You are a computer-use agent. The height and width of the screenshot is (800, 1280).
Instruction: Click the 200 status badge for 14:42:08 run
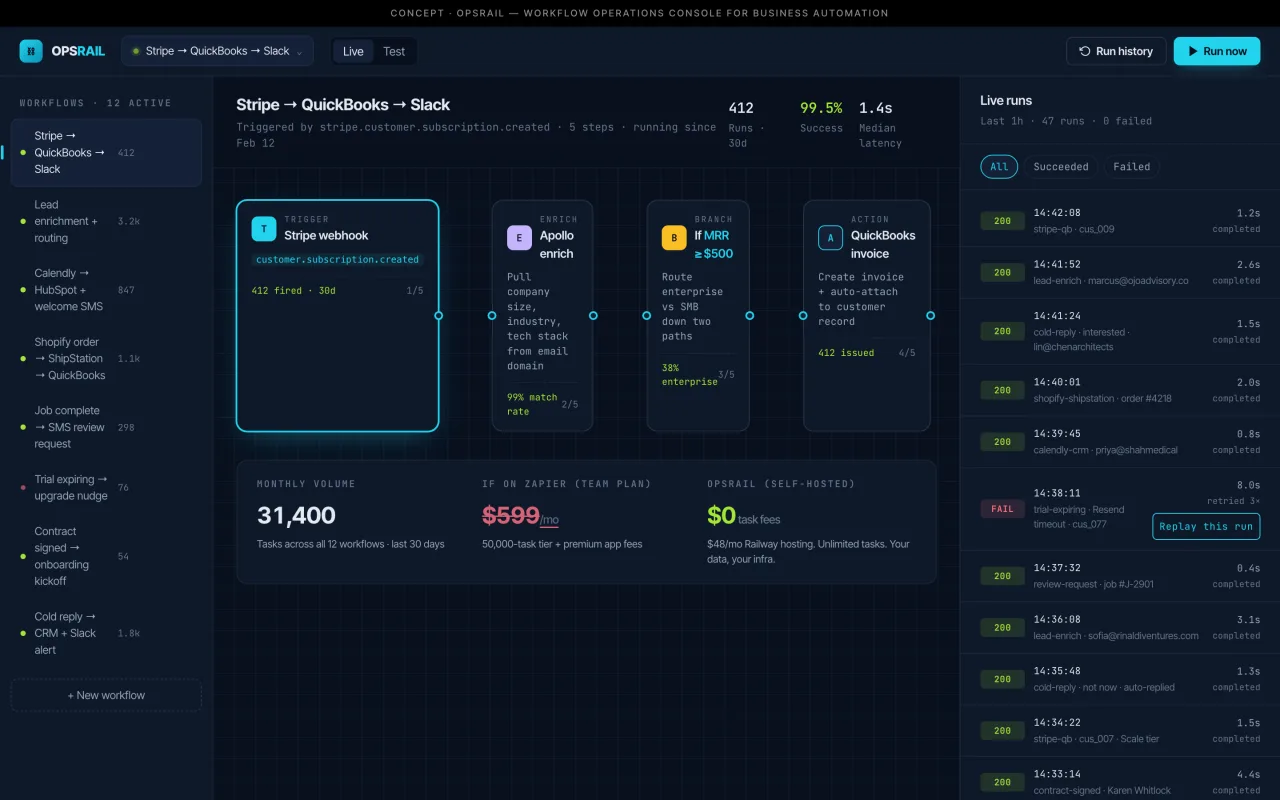point(1002,221)
